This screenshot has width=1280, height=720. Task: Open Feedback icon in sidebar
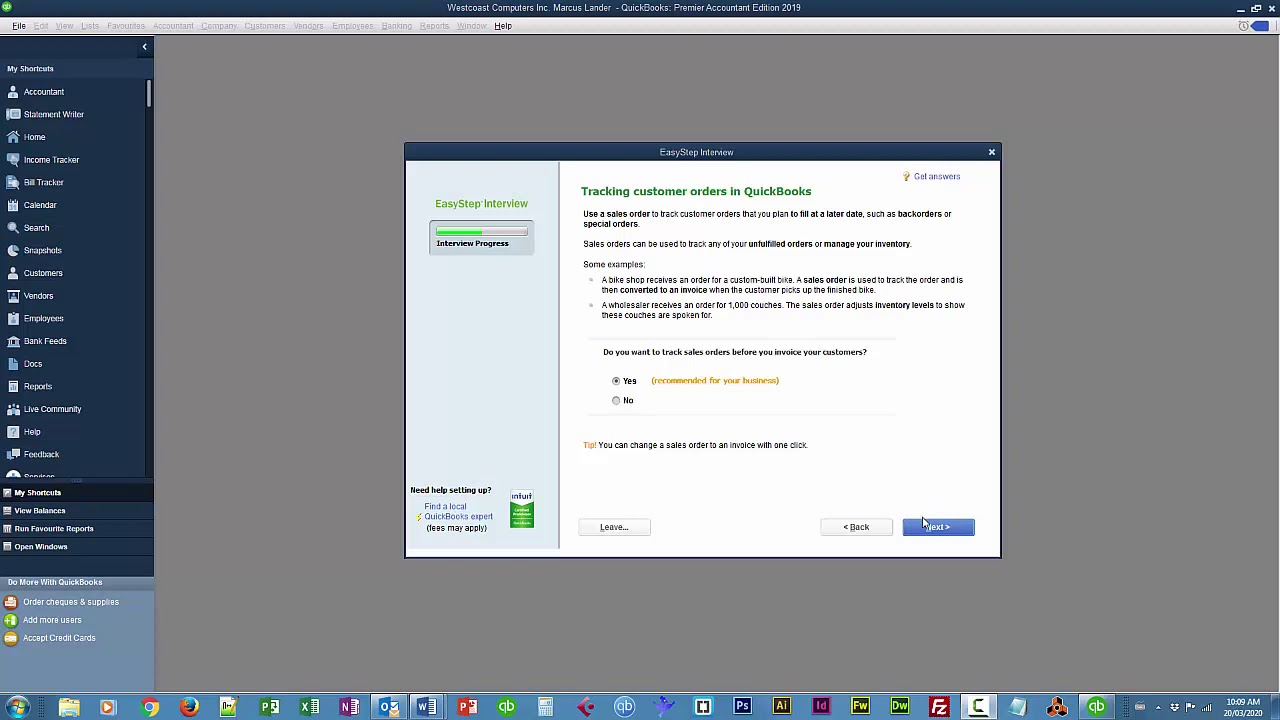tap(12, 454)
